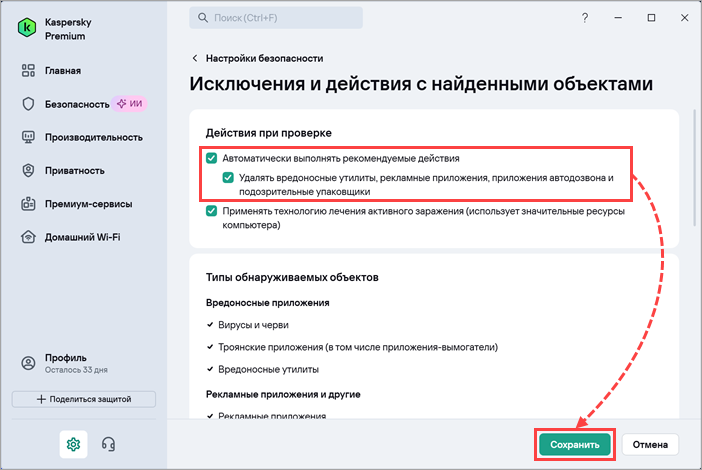Click the Профиль user avatar icon
The height and width of the screenshot is (470, 702).
[28, 363]
